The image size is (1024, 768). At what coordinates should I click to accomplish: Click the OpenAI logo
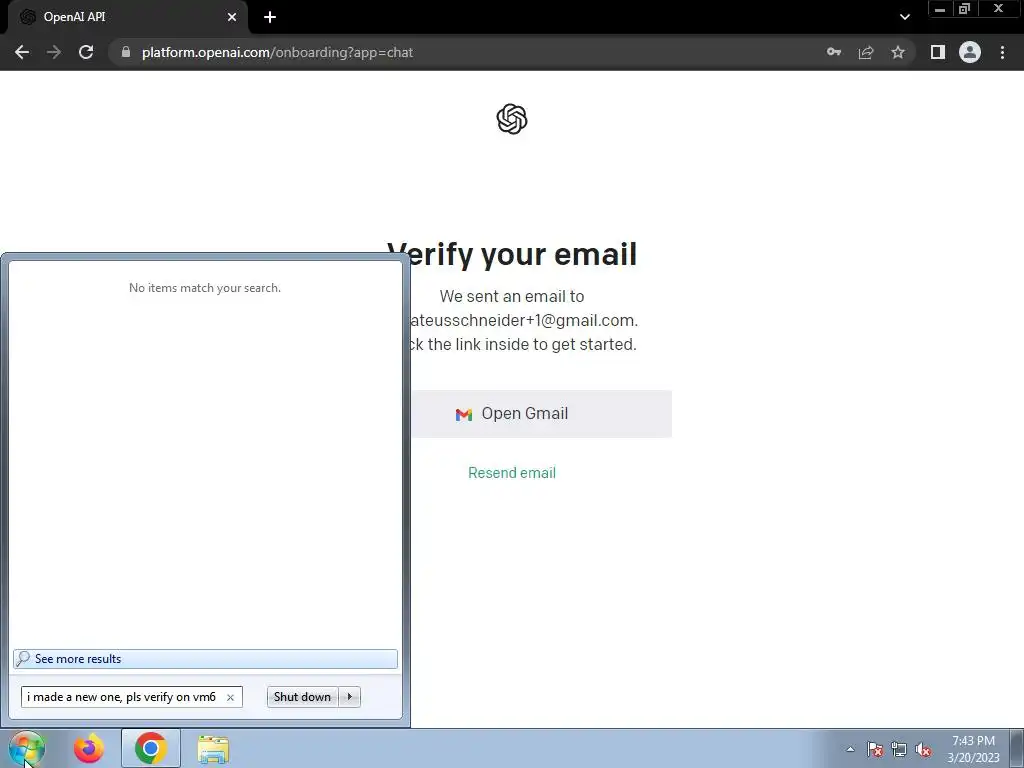tap(512, 119)
